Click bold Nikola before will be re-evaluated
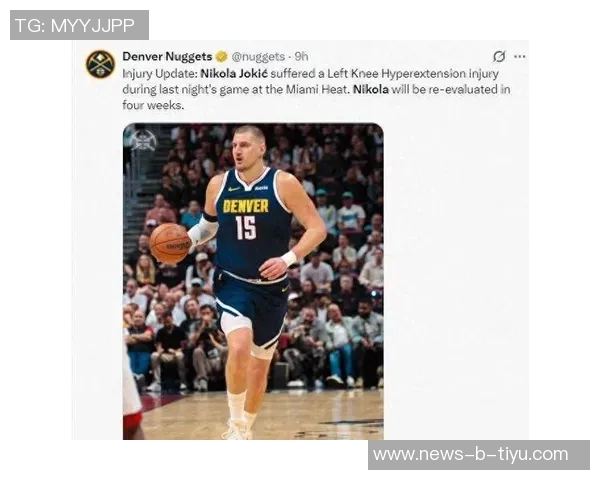The height and width of the screenshot is (480, 600). [370, 89]
